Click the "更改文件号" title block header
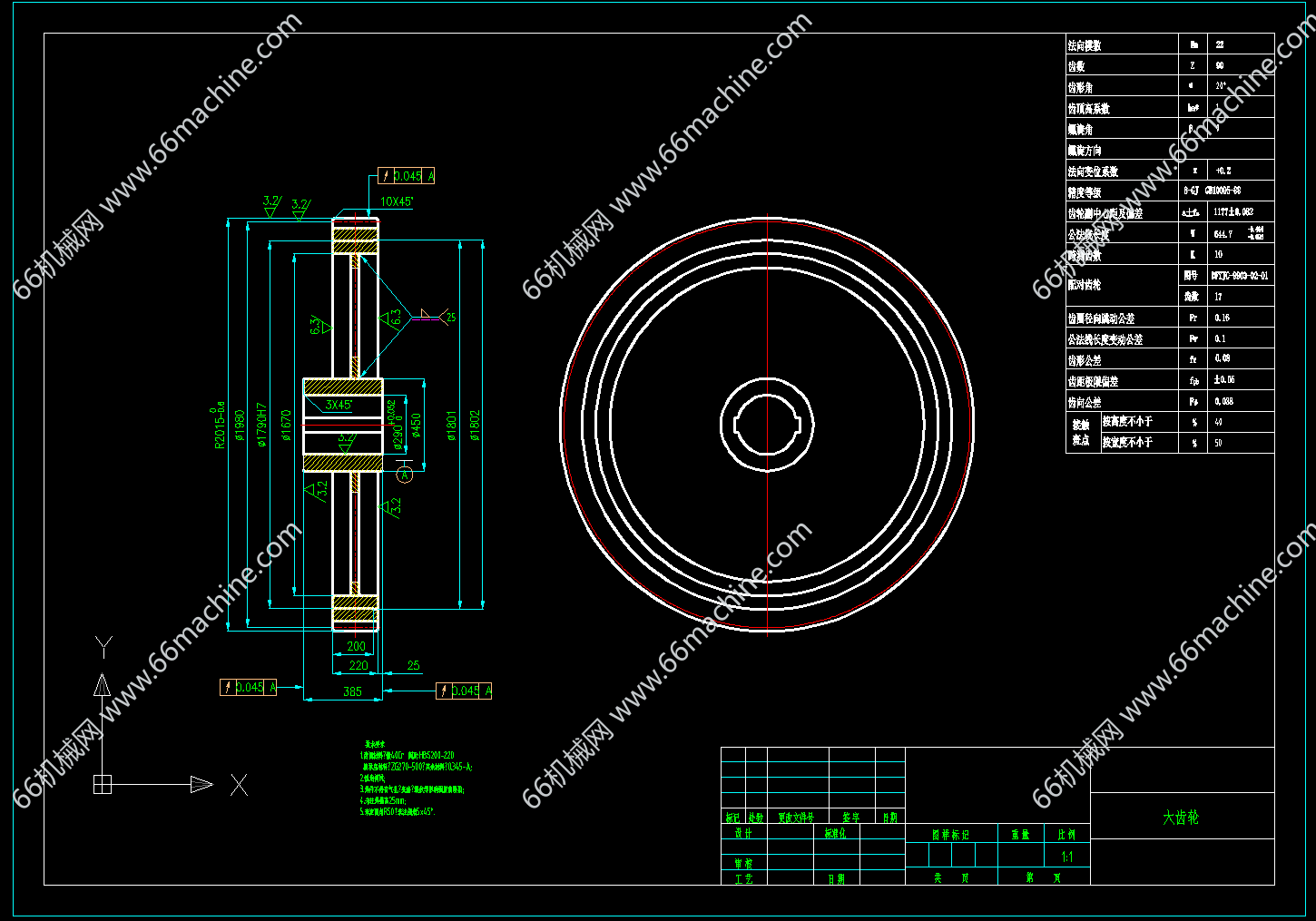This screenshot has height=921, width=1316. click(x=796, y=818)
